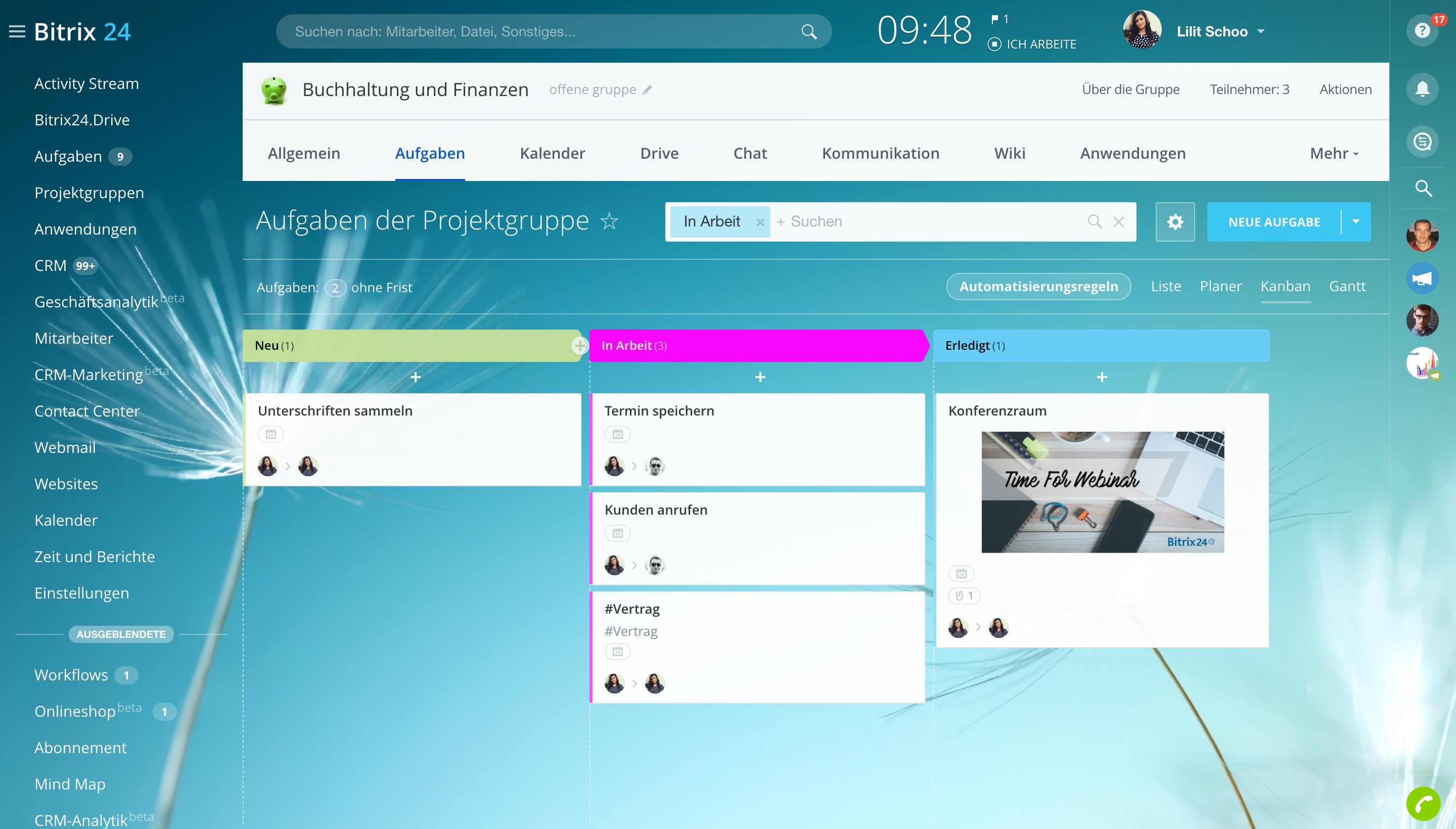Add a task using the plus in the In Arbeit column

[760, 378]
